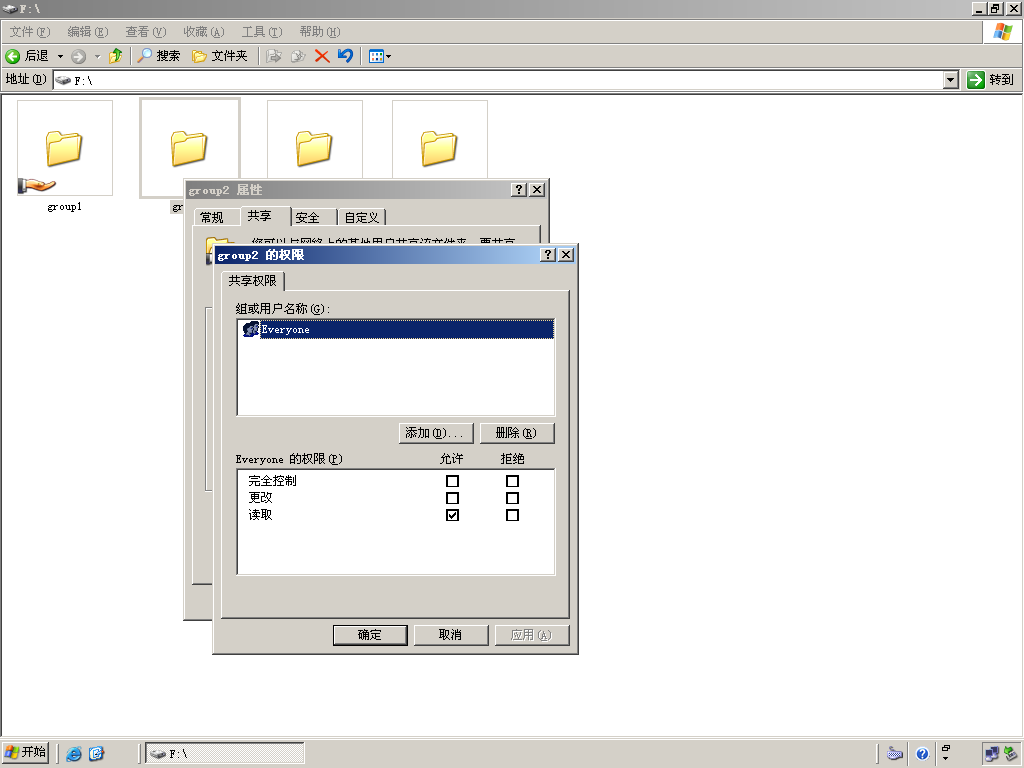Image resolution: width=1024 pixels, height=768 pixels.
Task: Restore down the Explorer window
Action: click(x=995, y=8)
